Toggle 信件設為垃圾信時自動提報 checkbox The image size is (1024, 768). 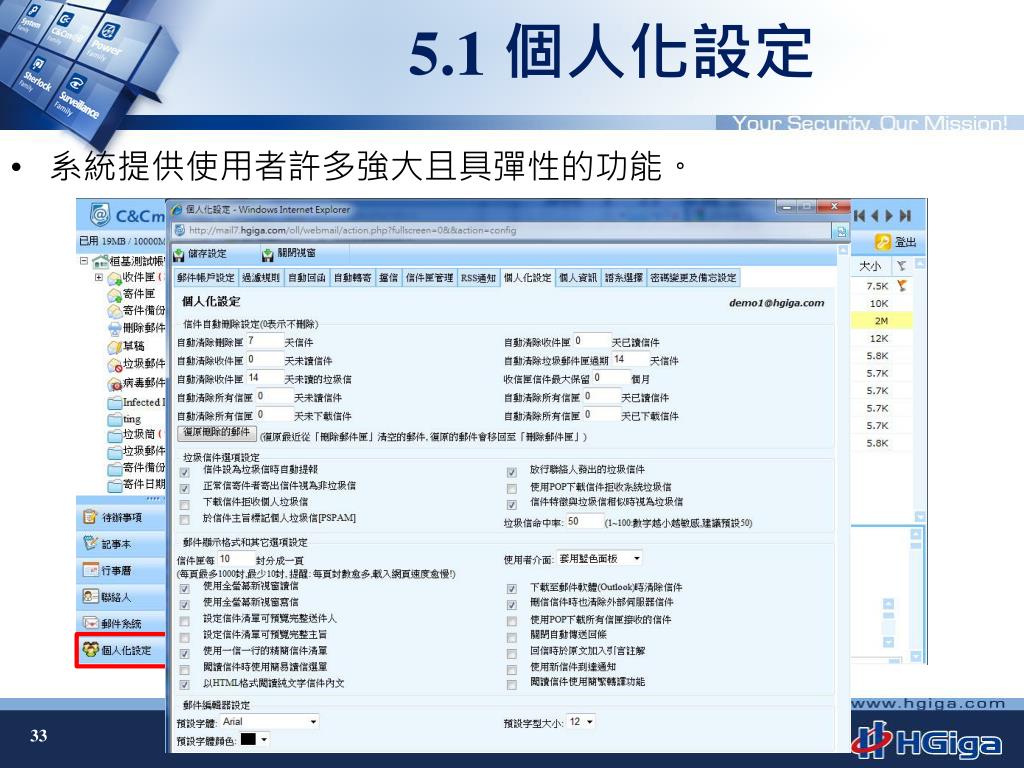[185, 472]
